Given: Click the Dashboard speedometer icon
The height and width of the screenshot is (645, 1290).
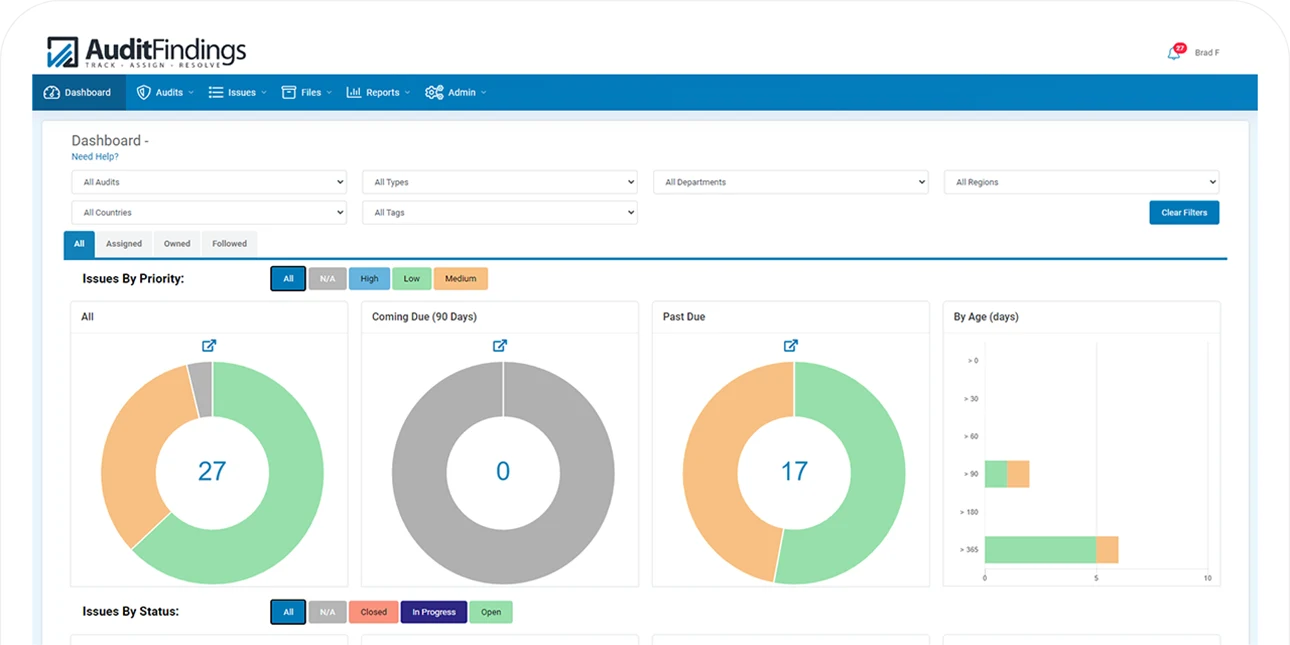Looking at the screenshot, I should pyautogui.click(x=52, y=92).
